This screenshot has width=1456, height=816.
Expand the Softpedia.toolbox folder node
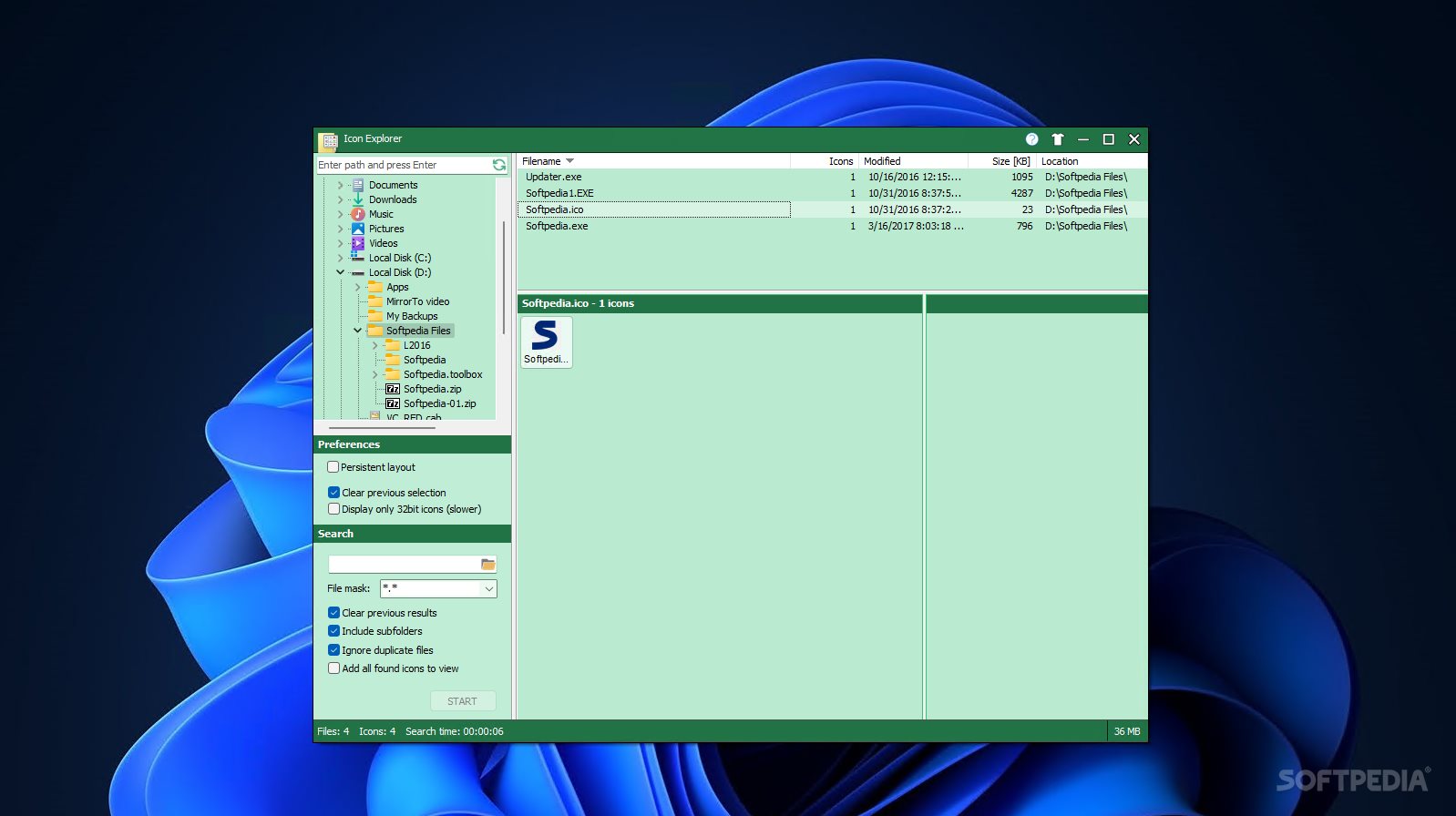(x=375, y=374)
